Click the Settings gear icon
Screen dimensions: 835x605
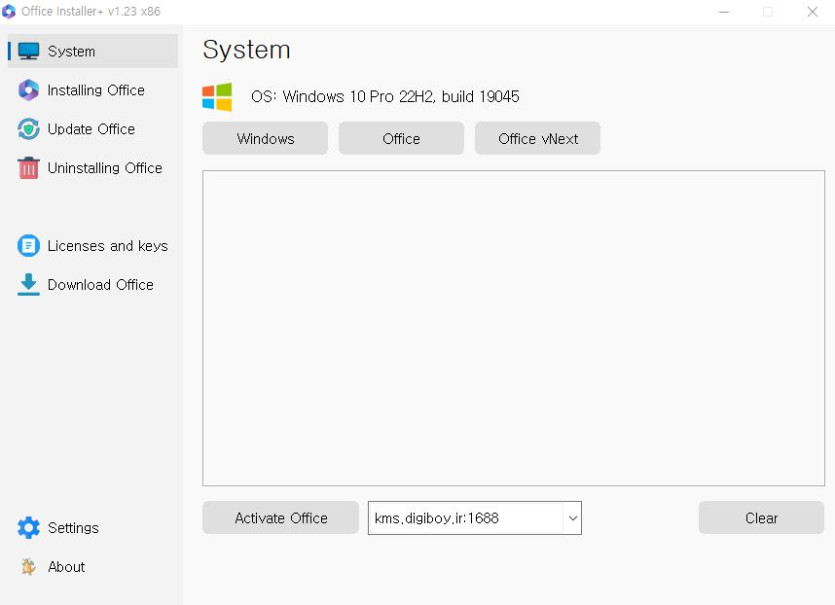(29, 528)
